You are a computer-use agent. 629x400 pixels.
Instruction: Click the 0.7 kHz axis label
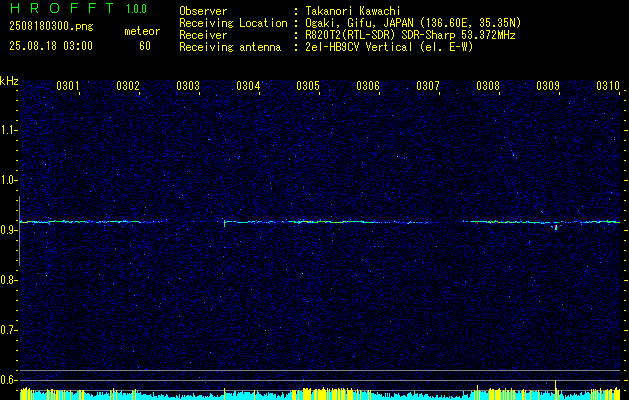pos(9,330)
